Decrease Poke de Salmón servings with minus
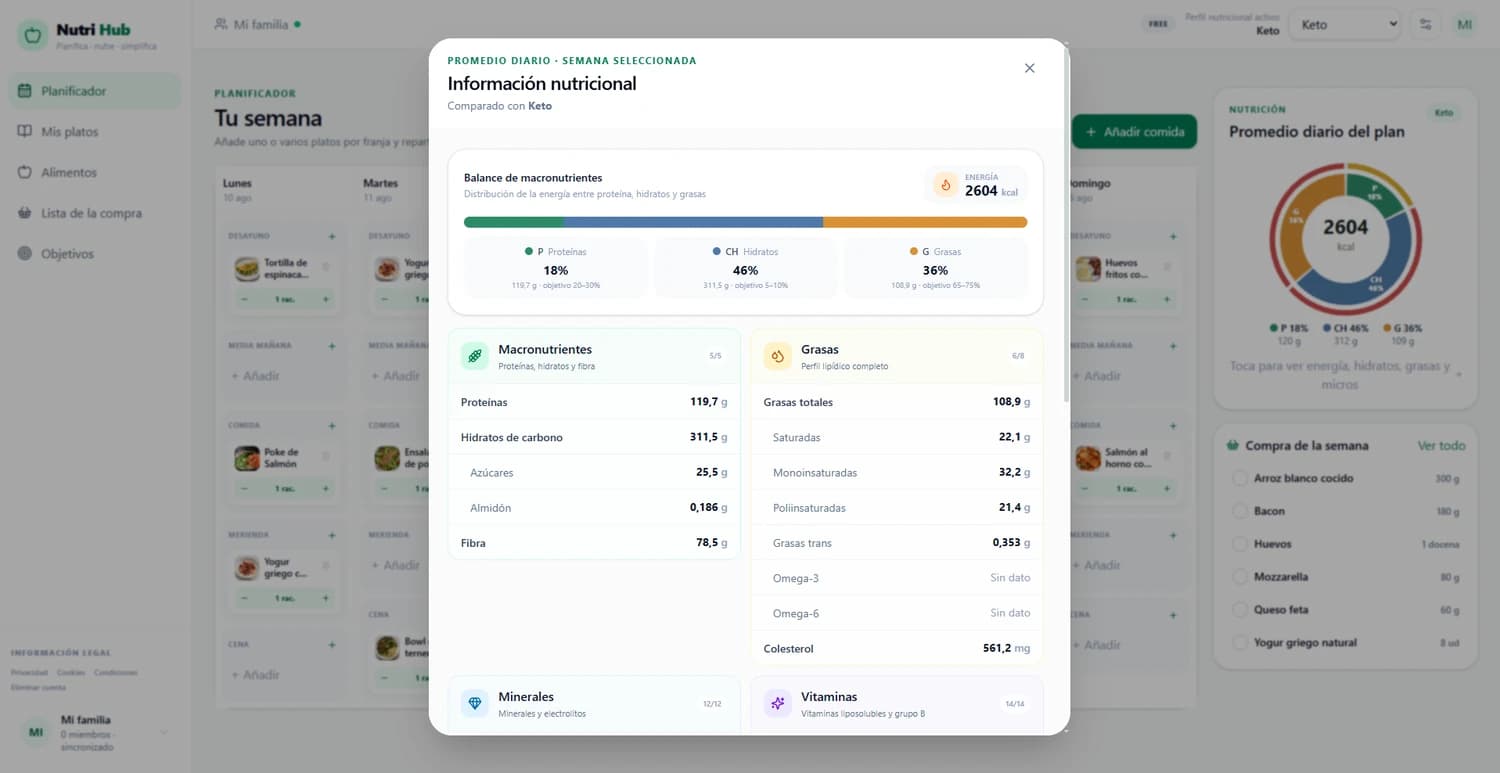 point(245,489)
